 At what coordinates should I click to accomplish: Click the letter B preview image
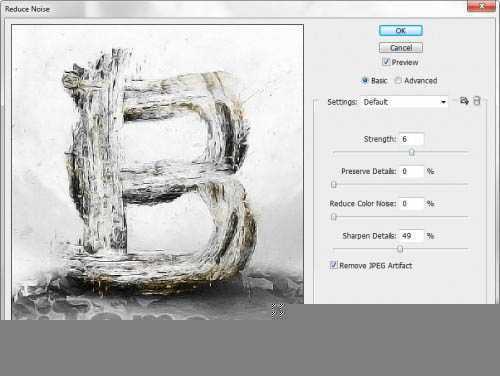pos(157,172)
